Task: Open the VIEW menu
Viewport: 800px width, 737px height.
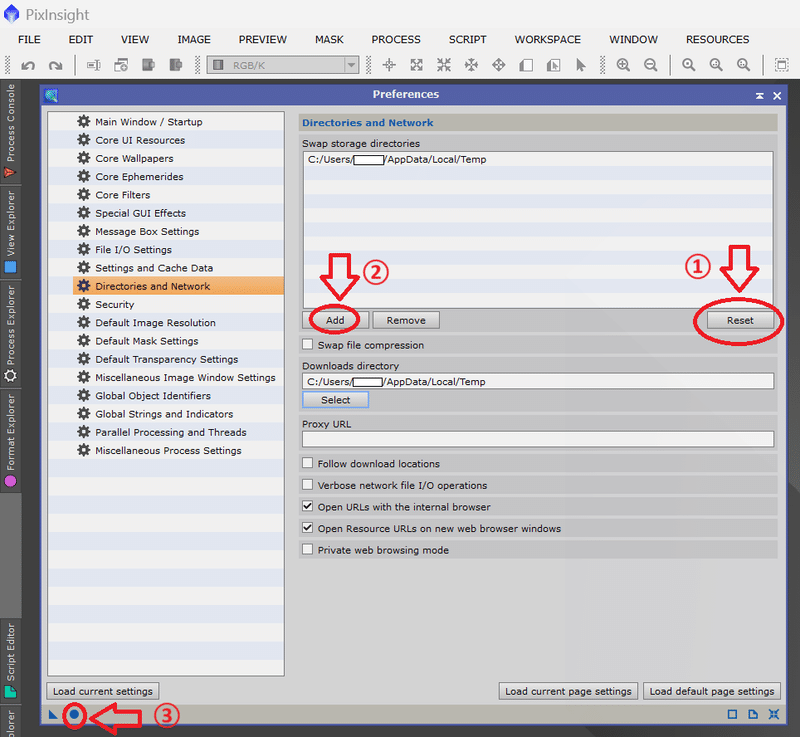Action: 135,39
